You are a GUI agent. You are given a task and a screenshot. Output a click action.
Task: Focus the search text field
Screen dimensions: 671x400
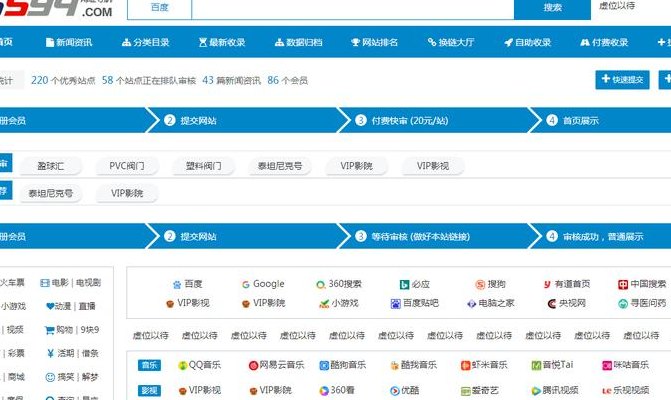[x=353, y=8]
